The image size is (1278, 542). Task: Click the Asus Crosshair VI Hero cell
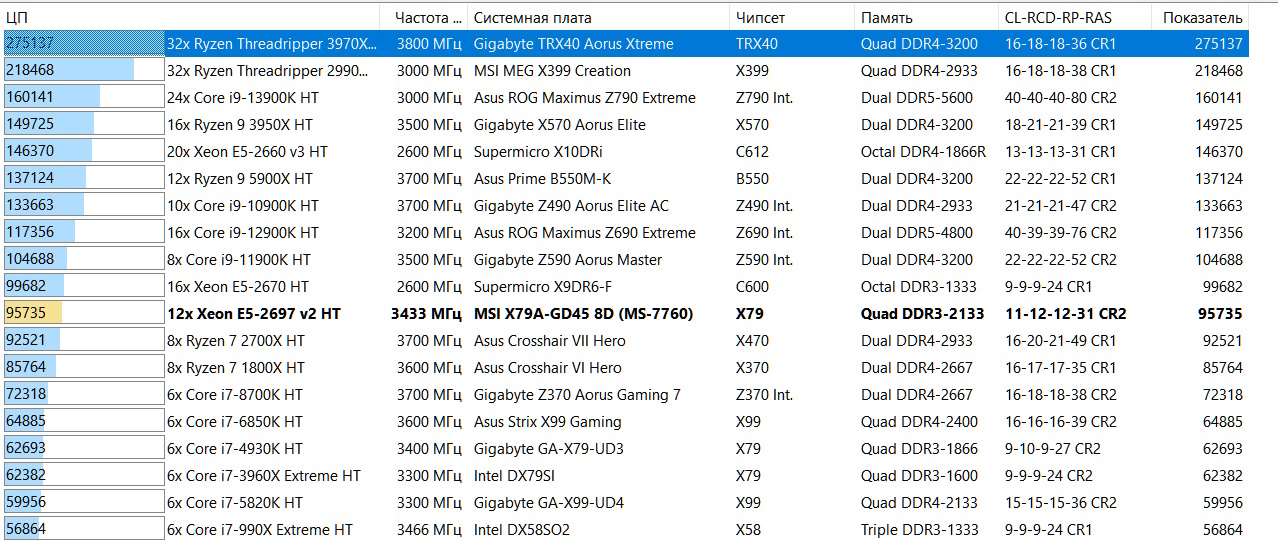547,368
